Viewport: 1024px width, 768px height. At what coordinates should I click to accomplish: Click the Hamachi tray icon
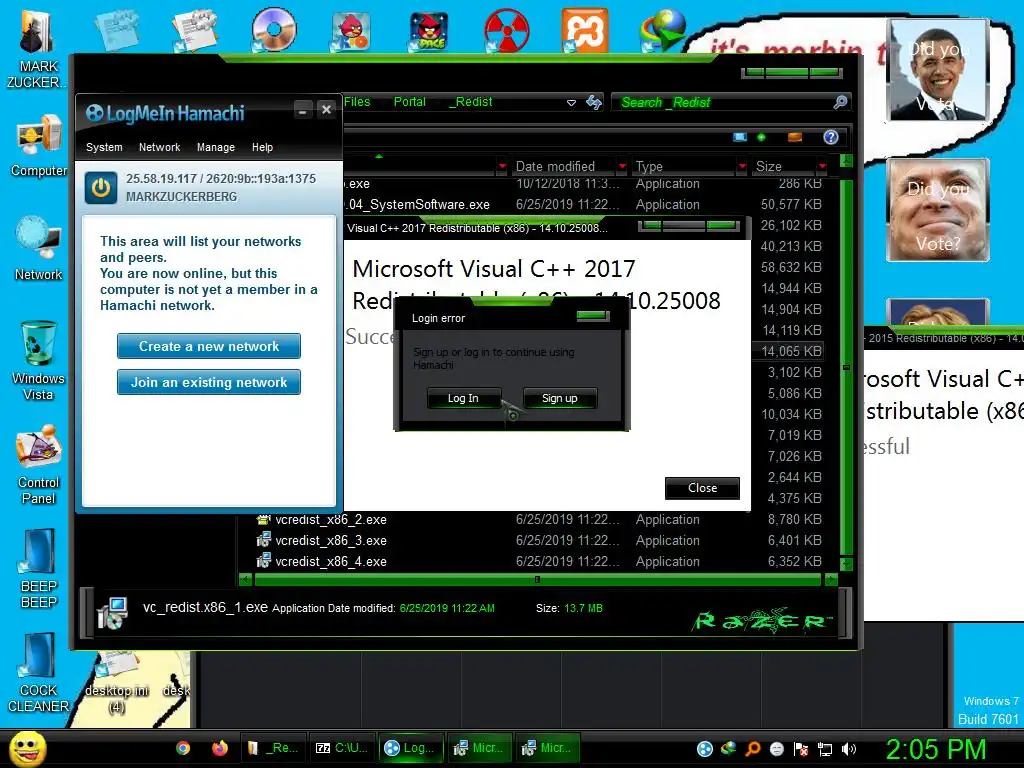pyautogui.click(x=705, y=749)
